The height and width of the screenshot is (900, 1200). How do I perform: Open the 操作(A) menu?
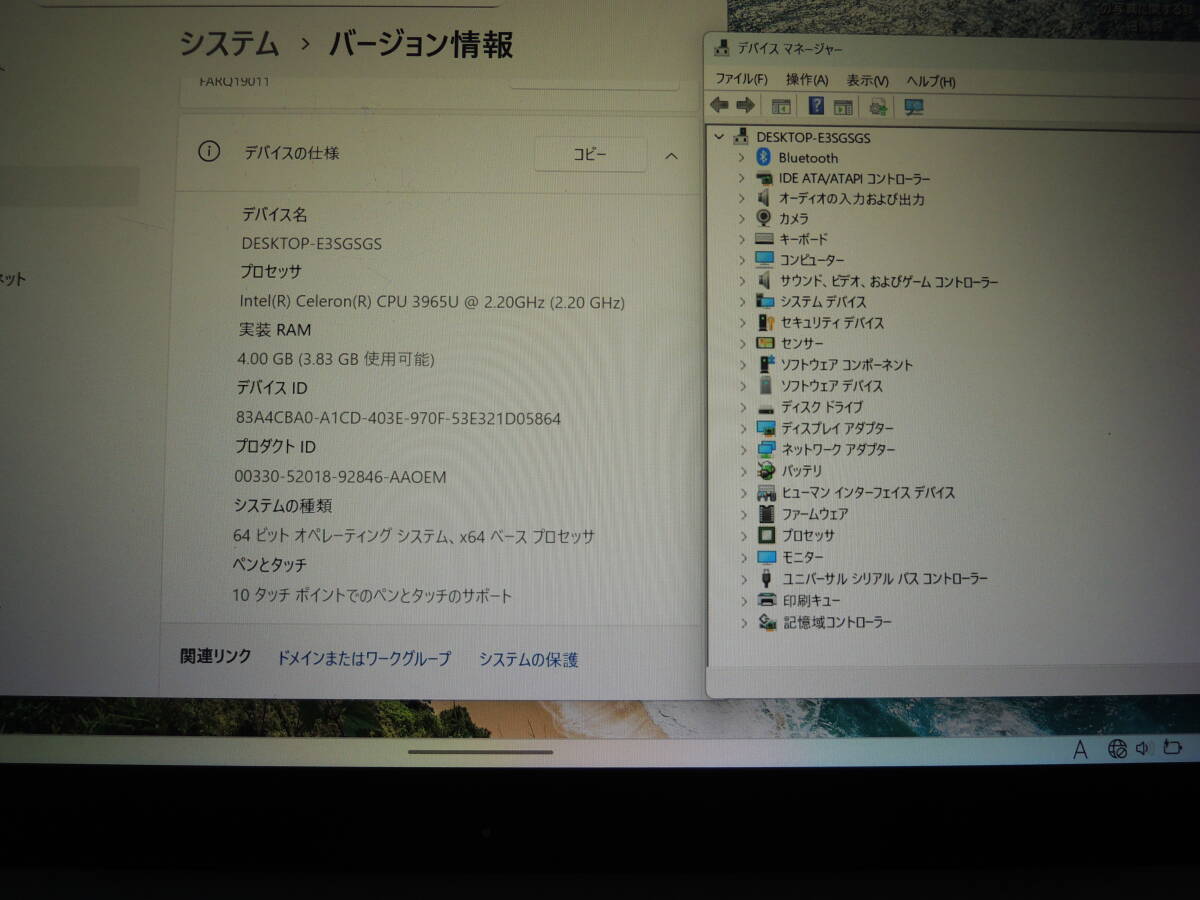tap(807, 80)
